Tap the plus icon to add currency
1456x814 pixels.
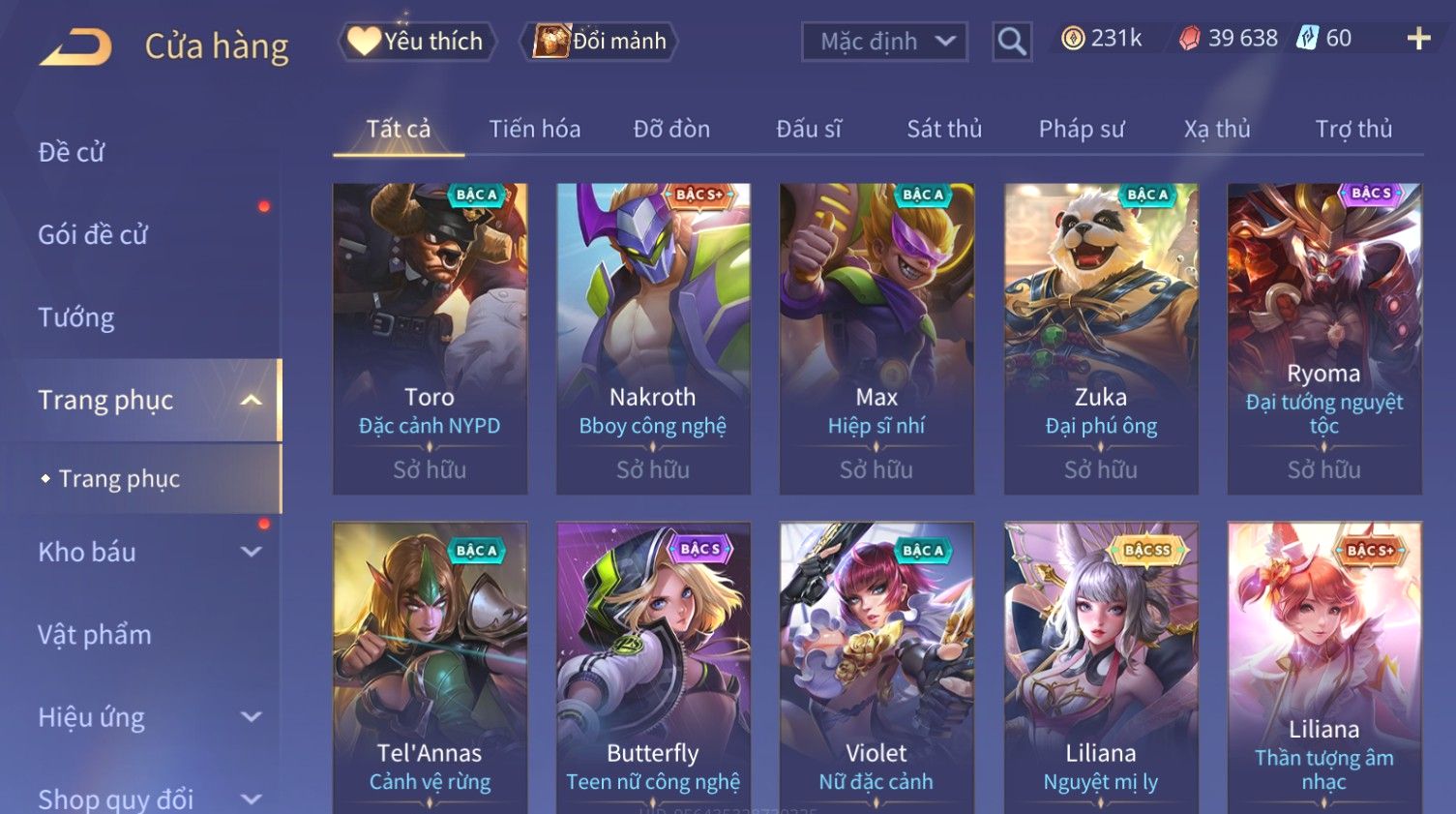pos(1418,39)
